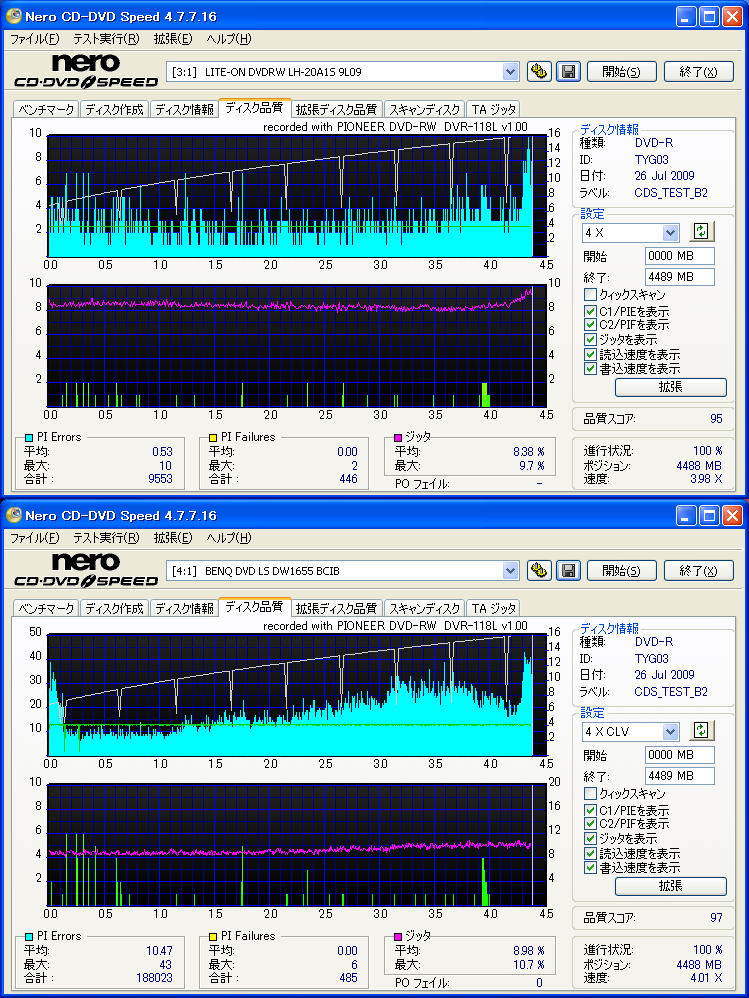The height and width of the screenshot is (998, 749).
Task: Click 開始 0000 MB field in top window
Action: [x=680, y=256]
